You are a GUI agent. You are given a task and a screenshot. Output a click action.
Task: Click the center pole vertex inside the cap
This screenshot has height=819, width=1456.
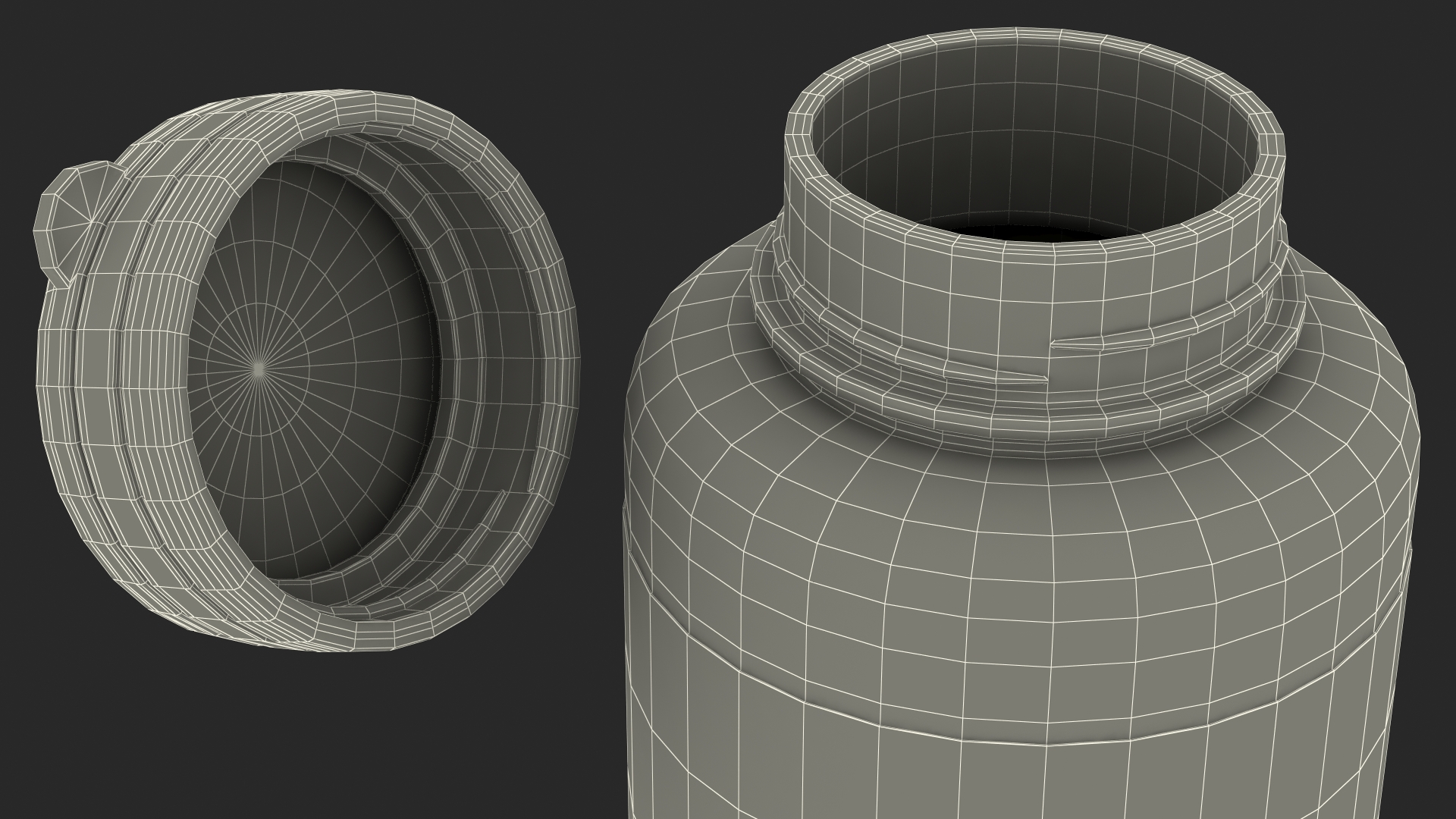click(x=258, y=368)
